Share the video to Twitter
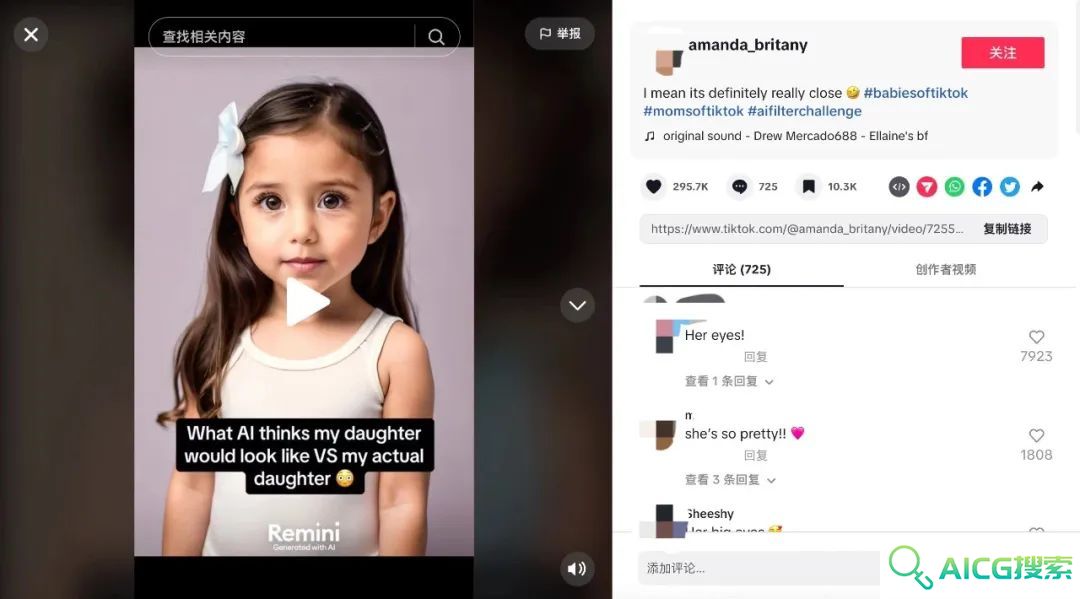Screen dimensions: 1080x599 point(1010,187)
